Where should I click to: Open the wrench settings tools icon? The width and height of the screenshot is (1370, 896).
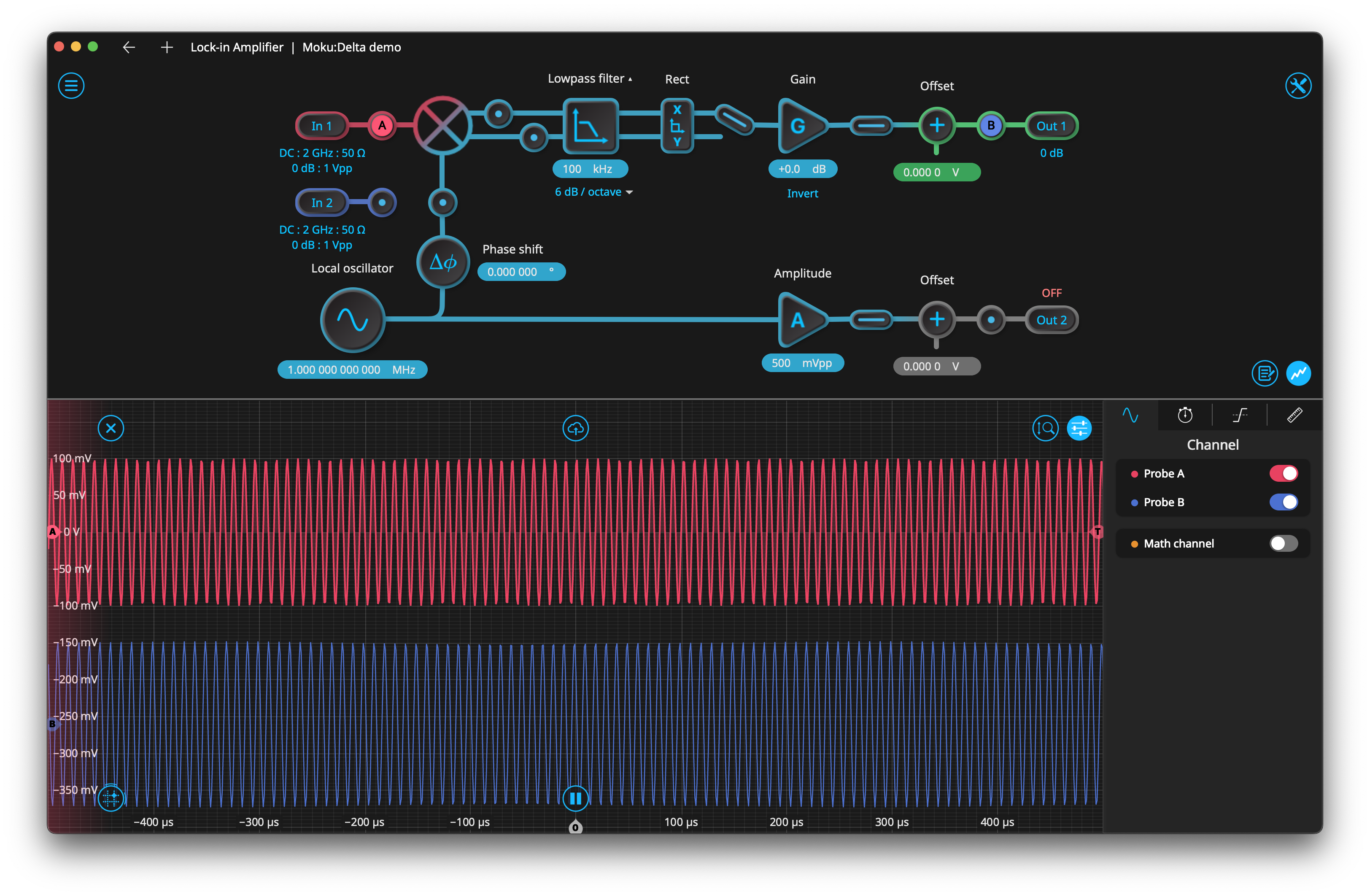(1298, 86)
